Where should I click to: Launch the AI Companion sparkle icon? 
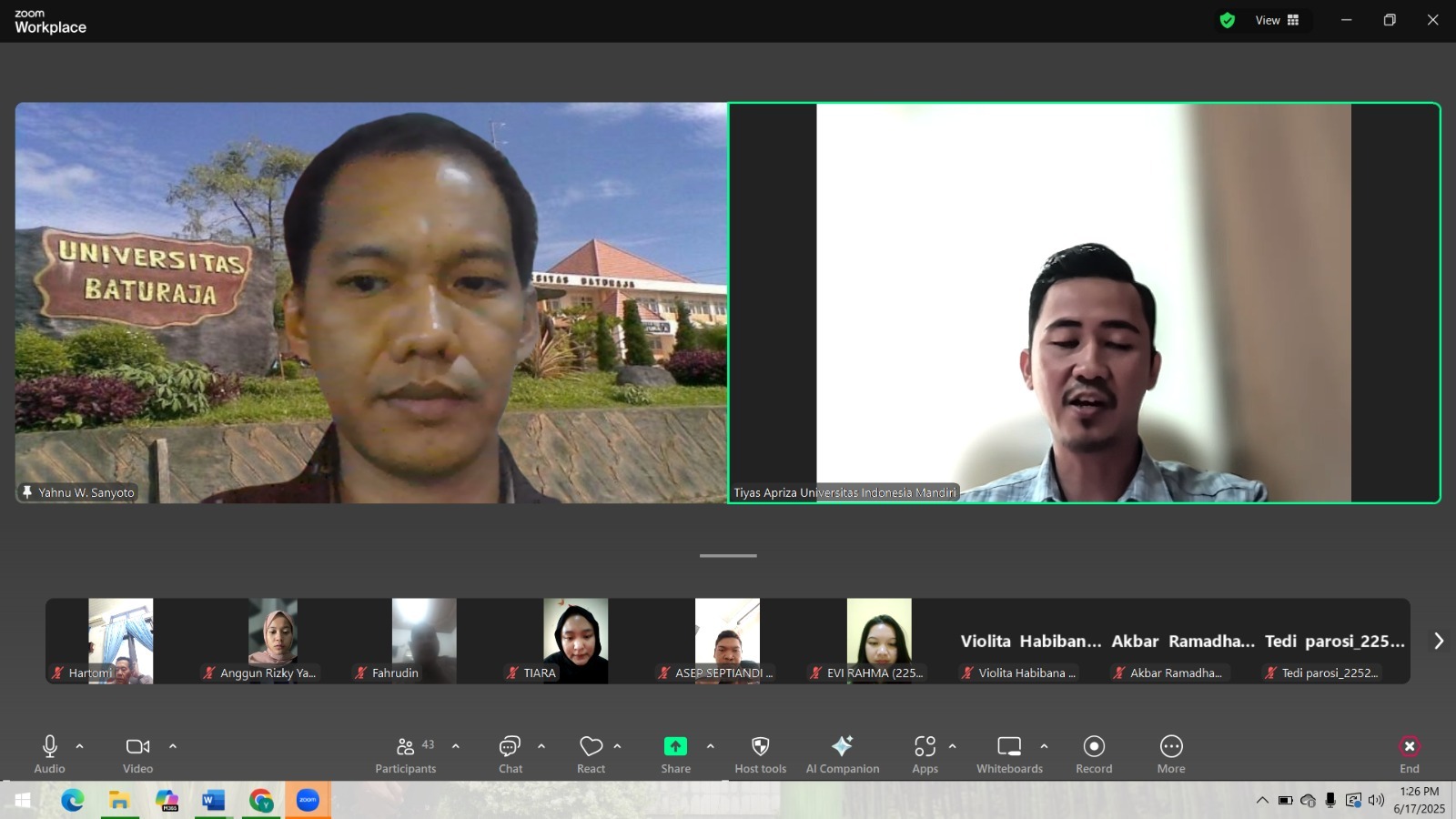coord(842,747)
